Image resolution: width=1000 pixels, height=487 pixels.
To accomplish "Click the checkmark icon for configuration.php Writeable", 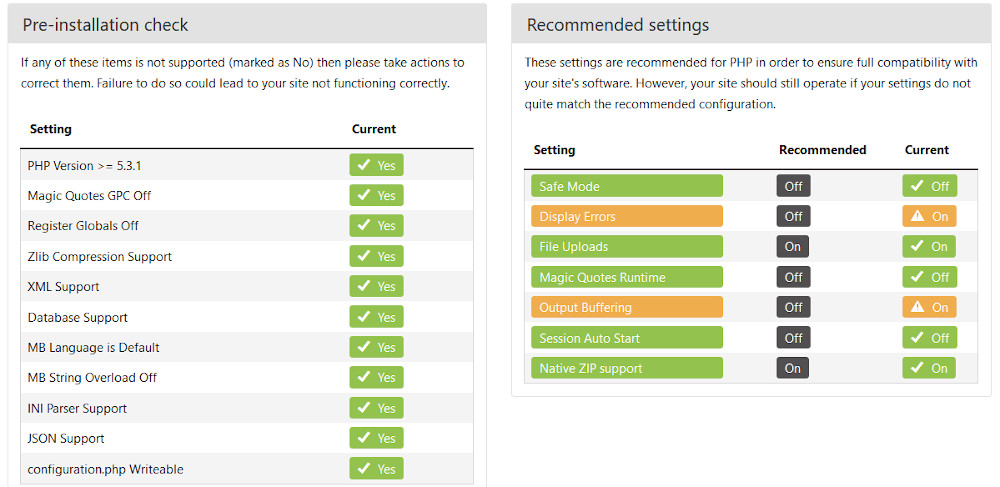I will pyautogui.click(x=364, y=469).
